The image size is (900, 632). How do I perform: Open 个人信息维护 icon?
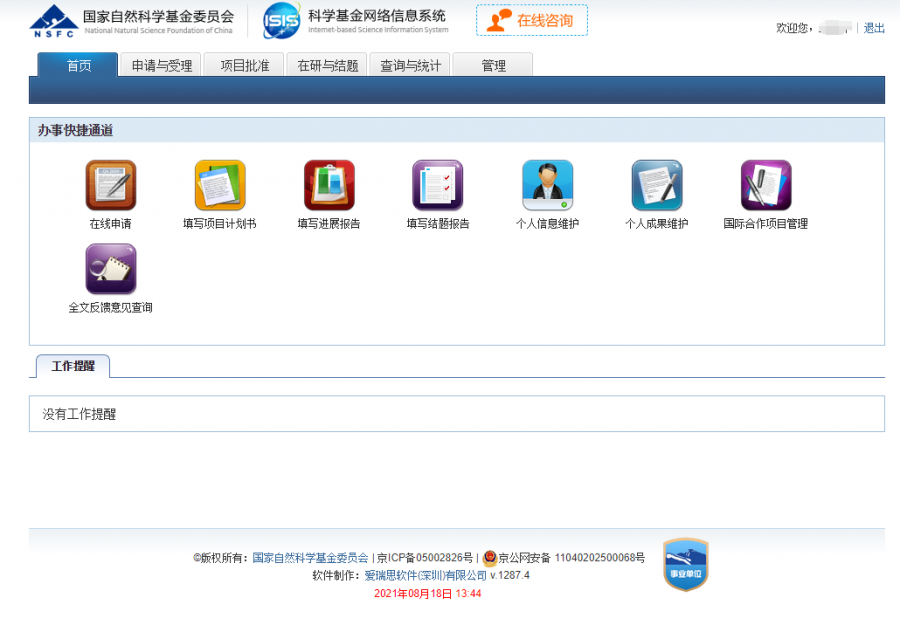click(547, 185)
